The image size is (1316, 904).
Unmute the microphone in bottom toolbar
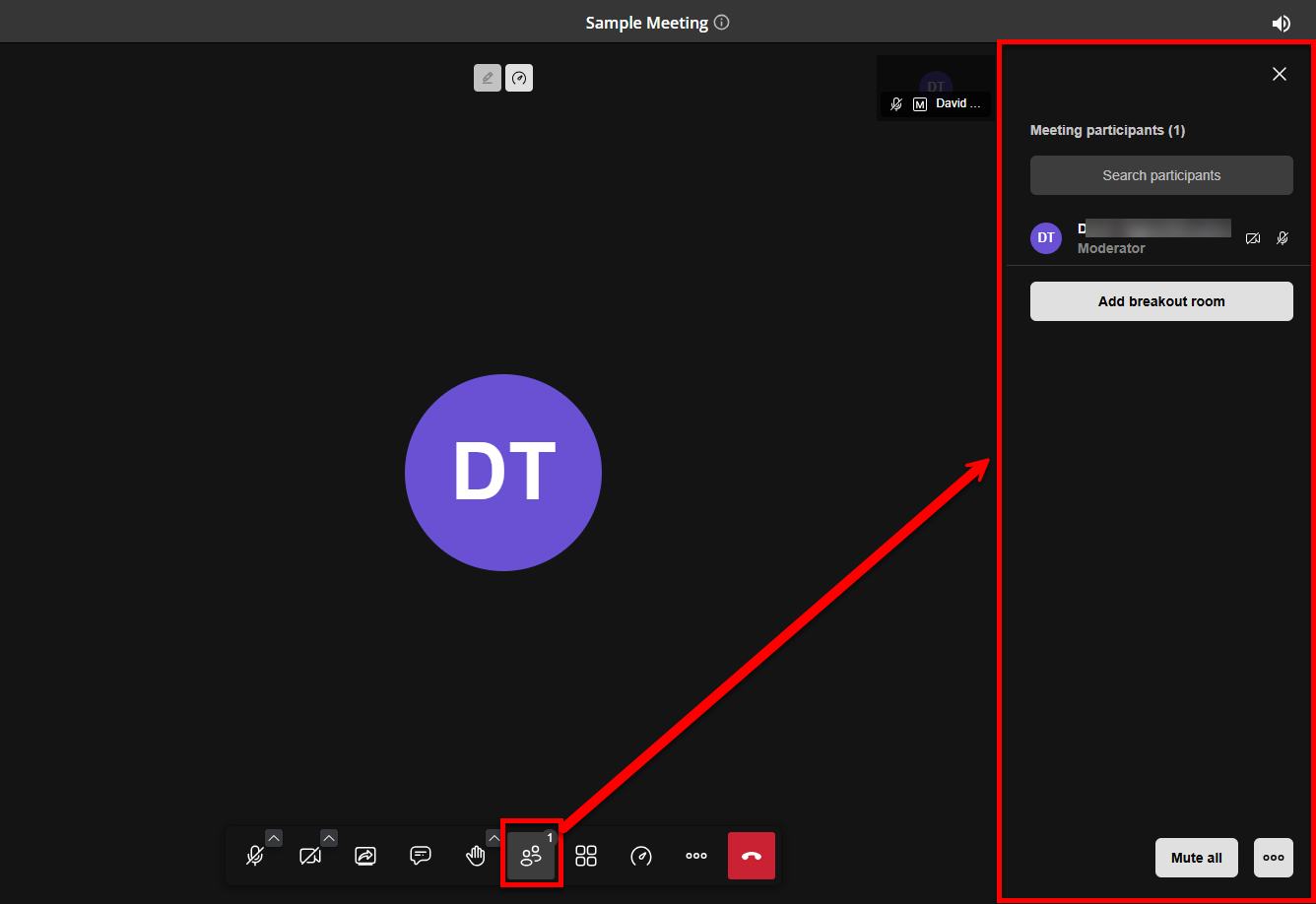[255, 856]
